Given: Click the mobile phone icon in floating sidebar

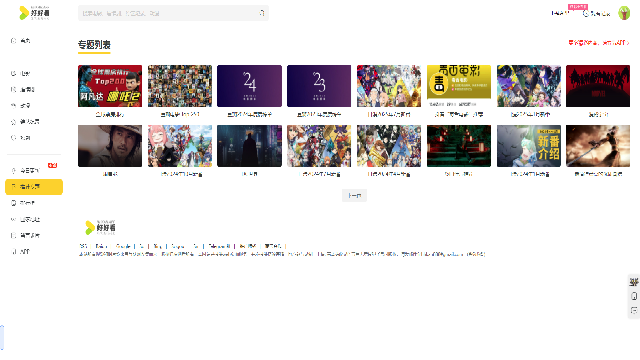Looking at the screenshot, I should [x=633, y=296].
